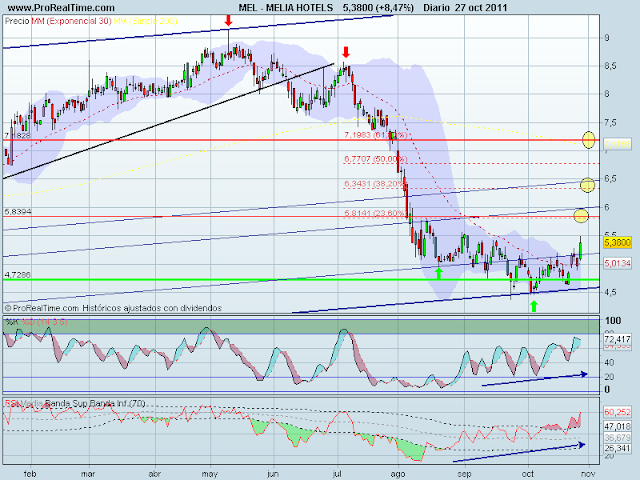Click the 7,1828 resistance level label

coord(18,136)
